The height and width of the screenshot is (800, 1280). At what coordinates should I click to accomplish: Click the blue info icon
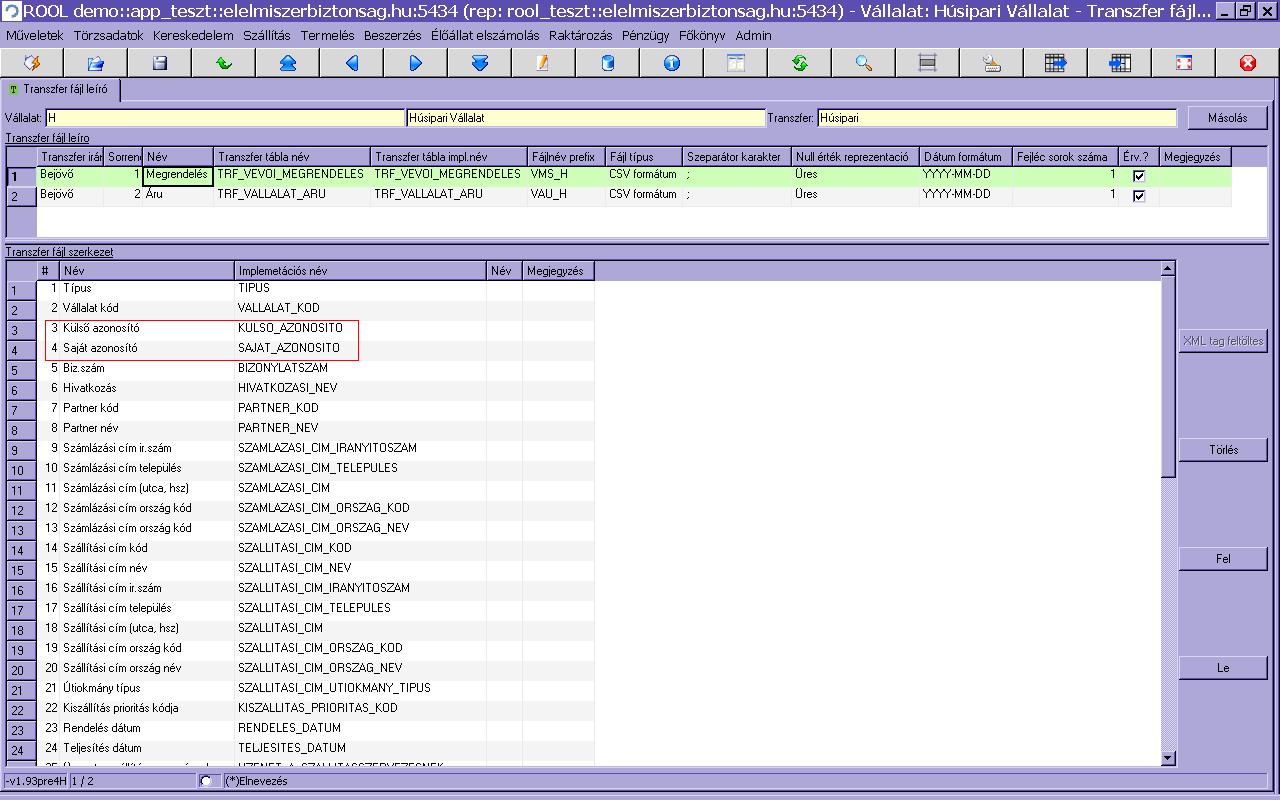pyautogui.click(x=672, y=63)
